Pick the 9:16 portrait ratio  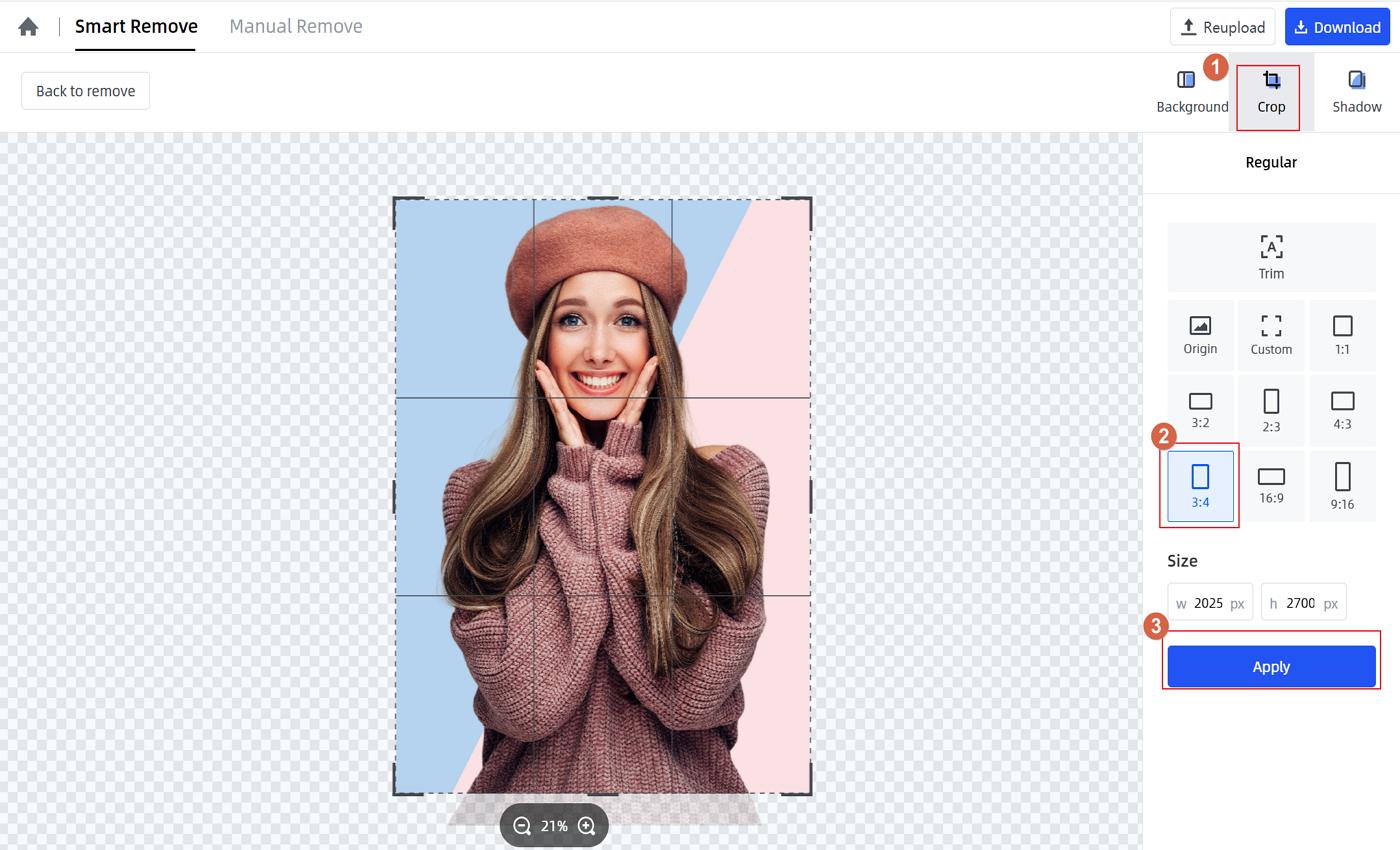point(1342,486)
